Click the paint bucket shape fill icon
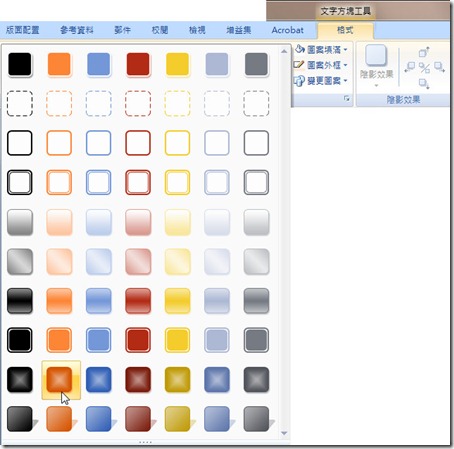Image resolution: width=454 pixels, height=449 pixels. (300, 49)
